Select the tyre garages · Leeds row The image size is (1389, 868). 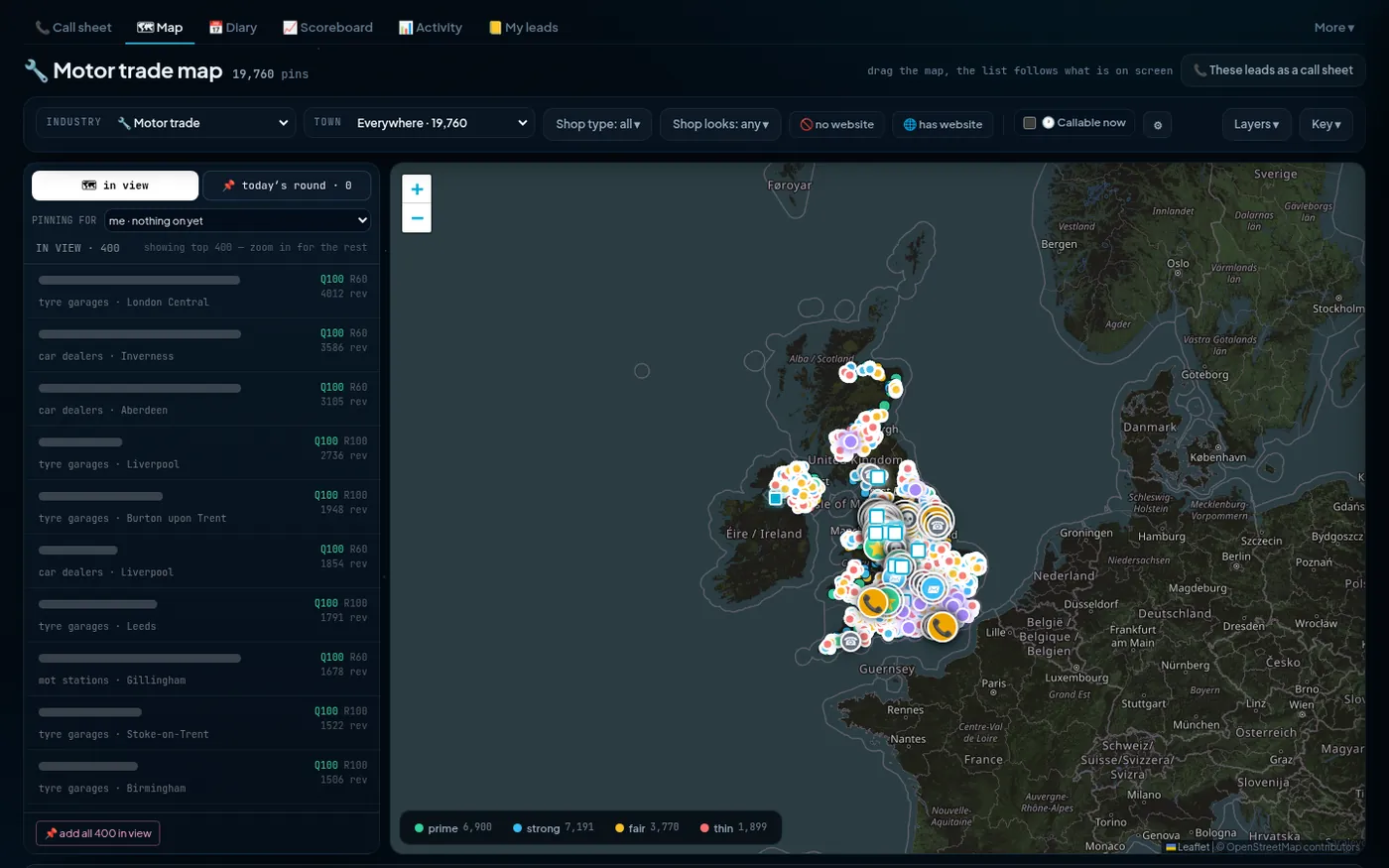tap(202, 615)
